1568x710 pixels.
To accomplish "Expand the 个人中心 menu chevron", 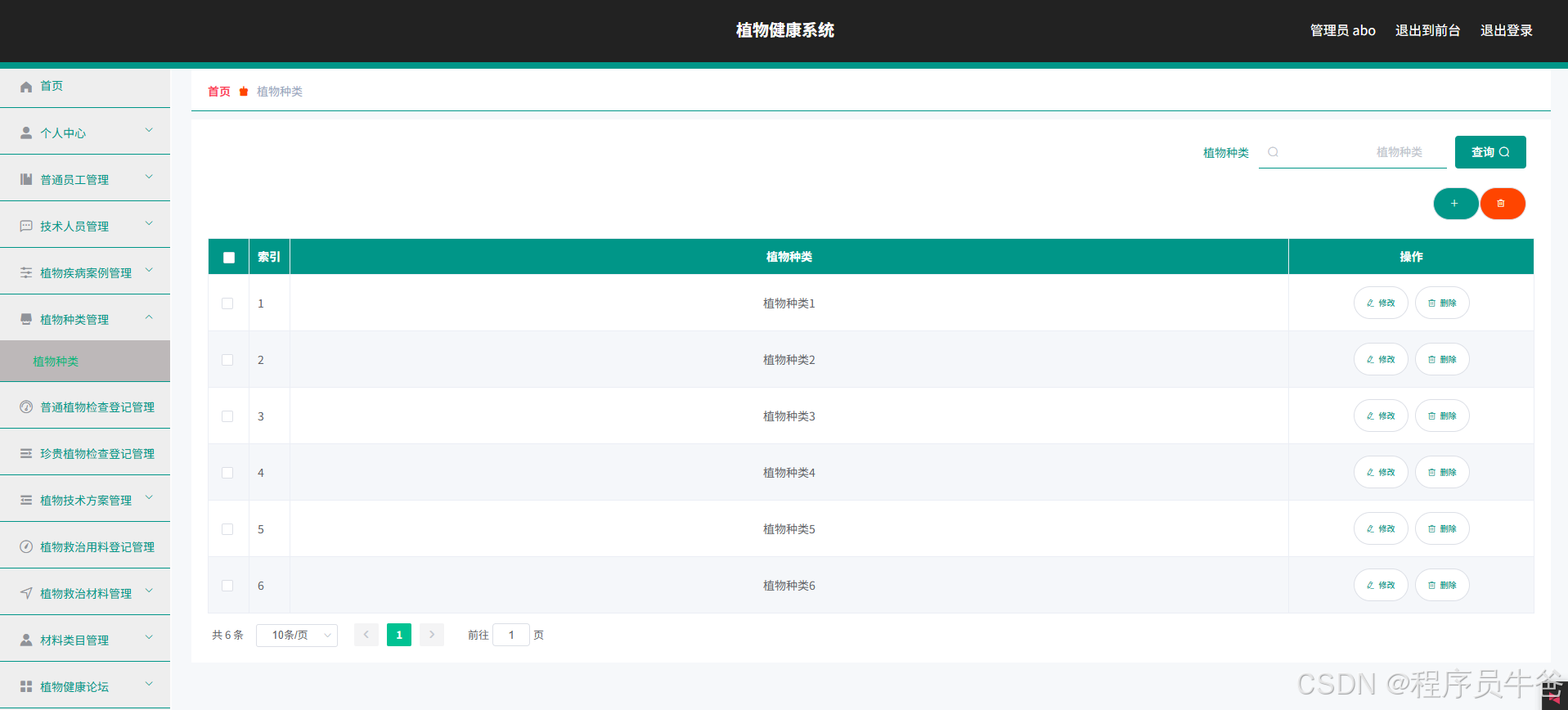I will click(x=149, y=130).
